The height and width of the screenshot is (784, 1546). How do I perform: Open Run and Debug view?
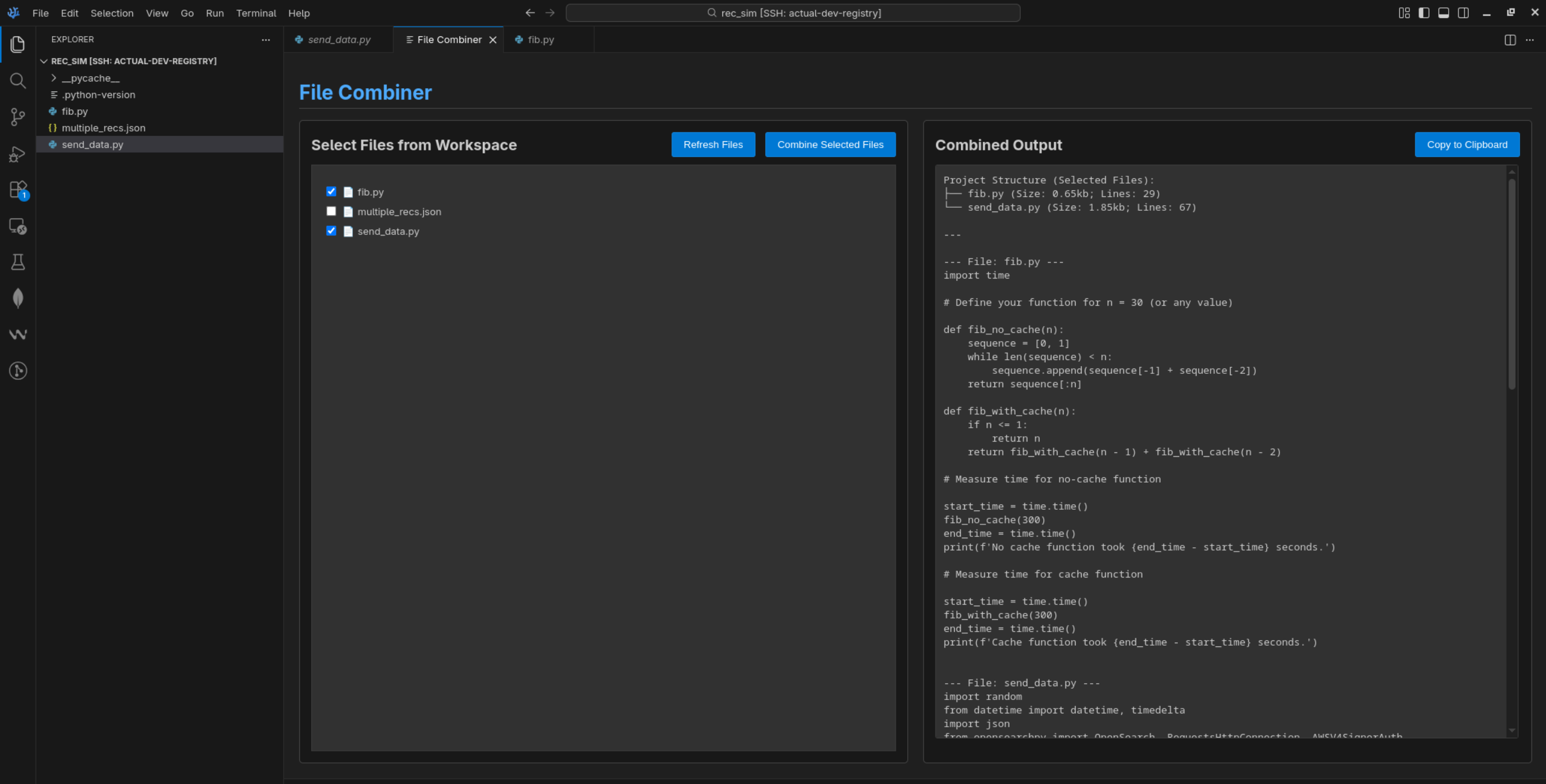tap(18, 153)
